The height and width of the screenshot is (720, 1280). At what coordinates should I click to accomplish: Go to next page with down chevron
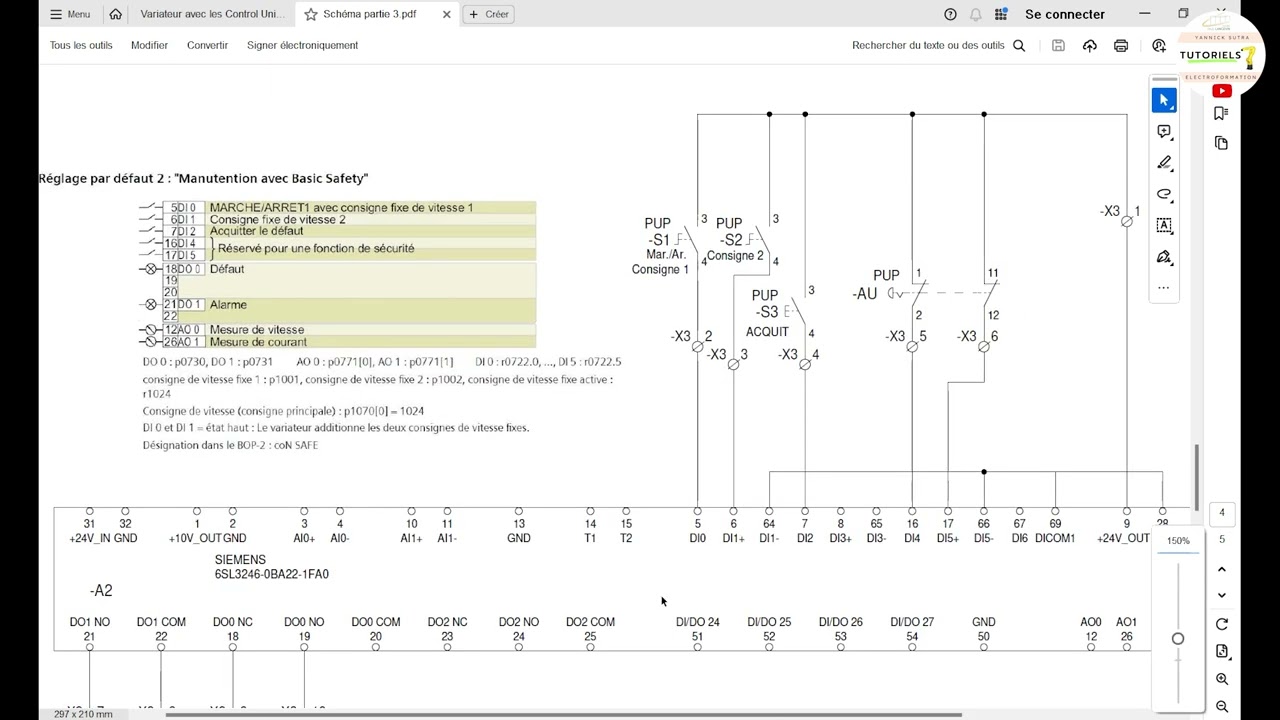1221,595
